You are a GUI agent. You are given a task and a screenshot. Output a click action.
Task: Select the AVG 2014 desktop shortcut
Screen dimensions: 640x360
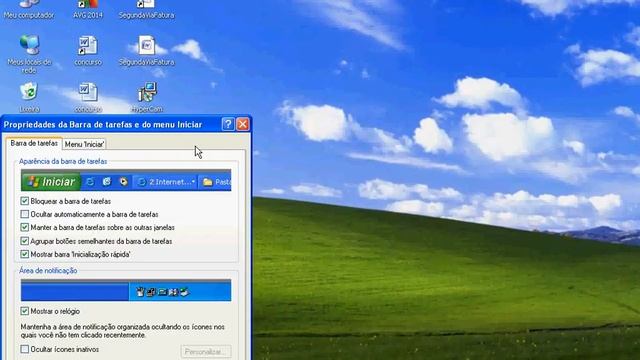88,9
